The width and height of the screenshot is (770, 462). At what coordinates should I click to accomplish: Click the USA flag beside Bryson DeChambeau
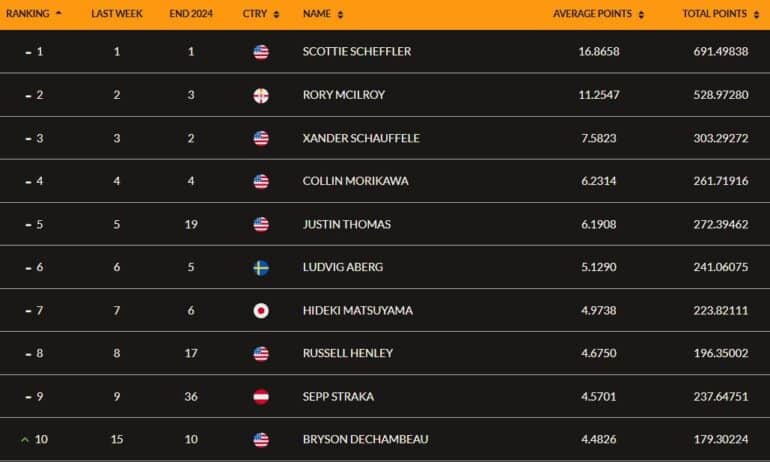[261, 440]
